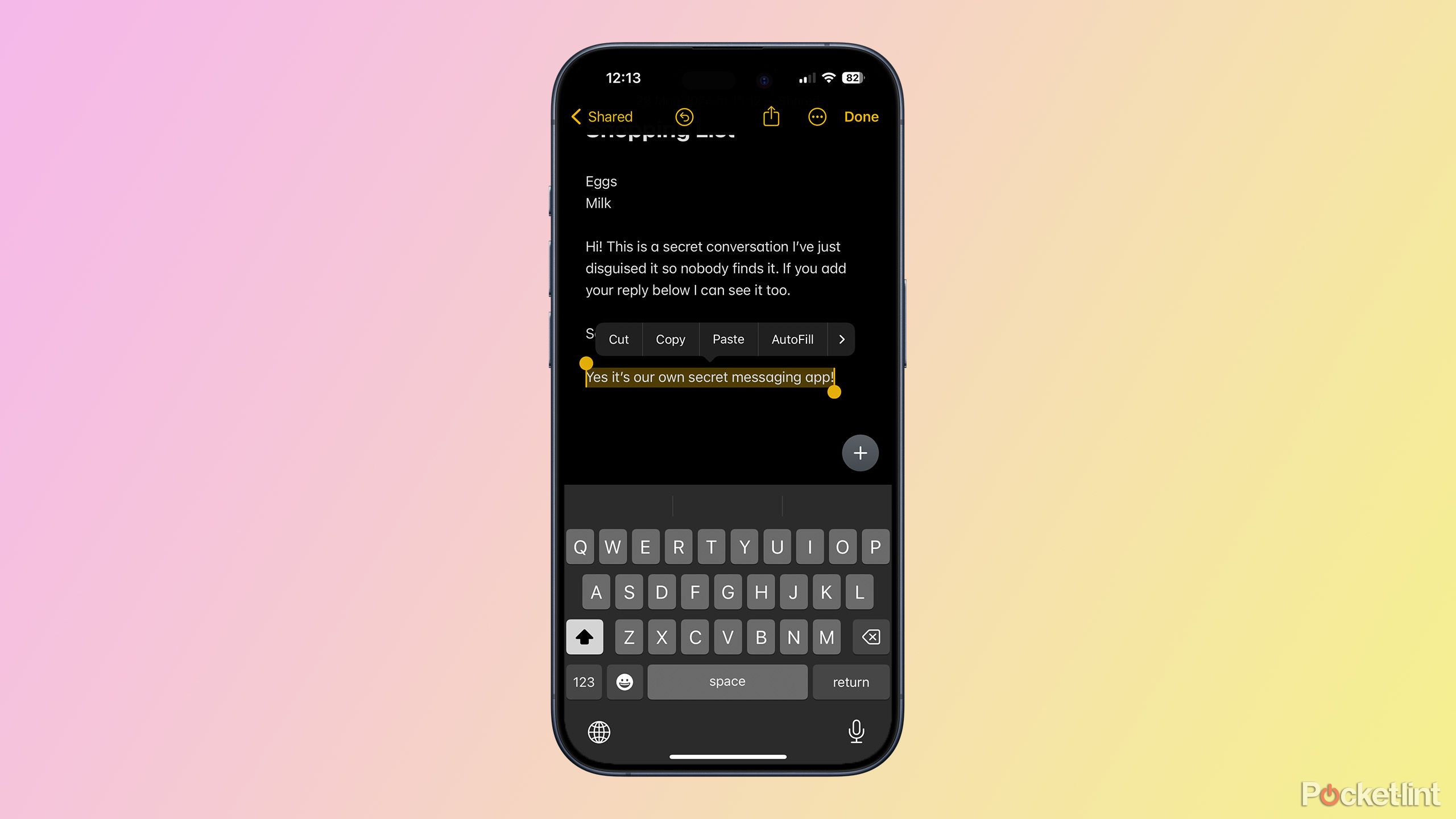Select Cut from context menu
Viewport: 1456px width, 819px height.
click(x=618, y=339)
